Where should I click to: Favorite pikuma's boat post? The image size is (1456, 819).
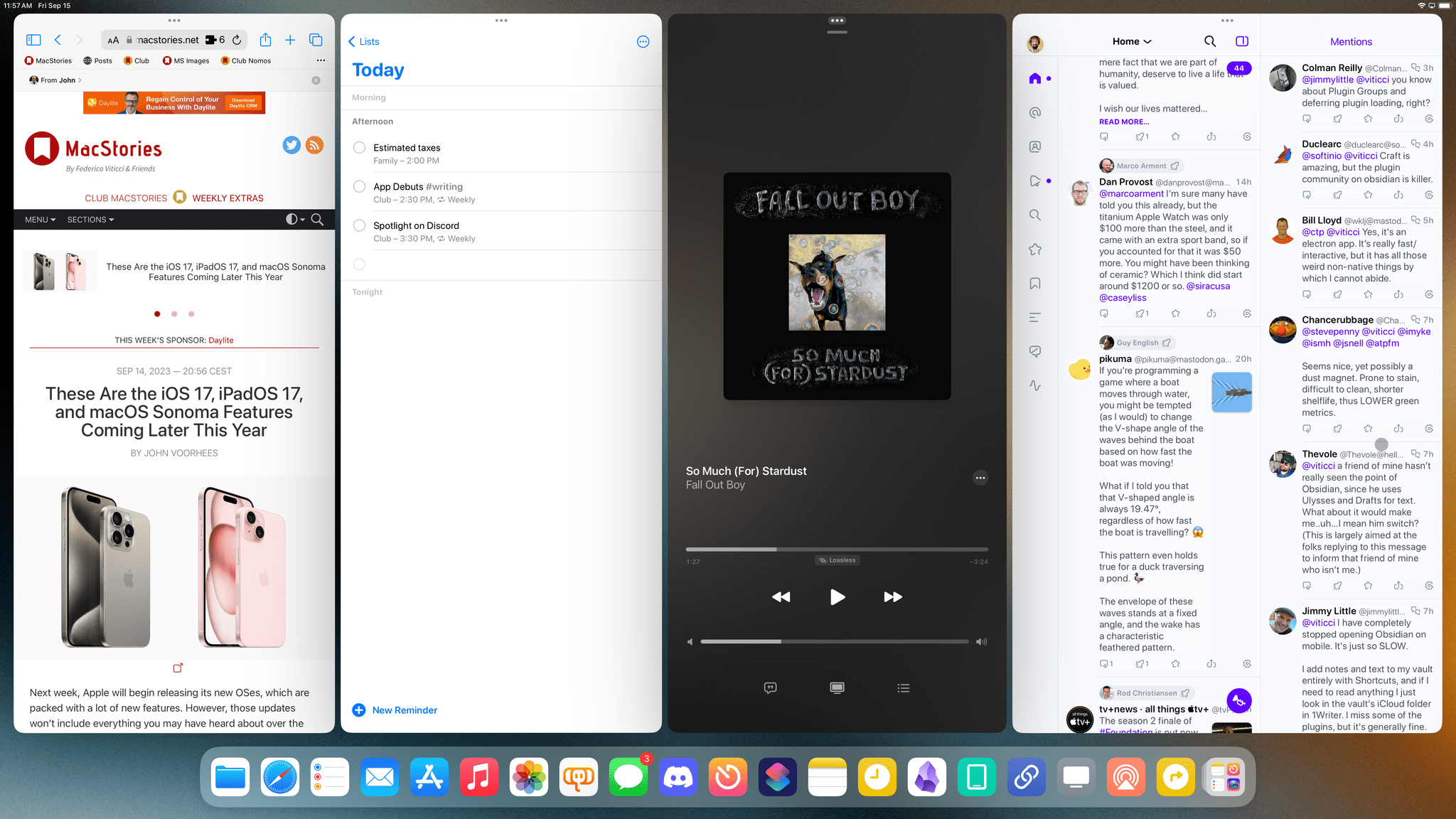point(1176,664)
